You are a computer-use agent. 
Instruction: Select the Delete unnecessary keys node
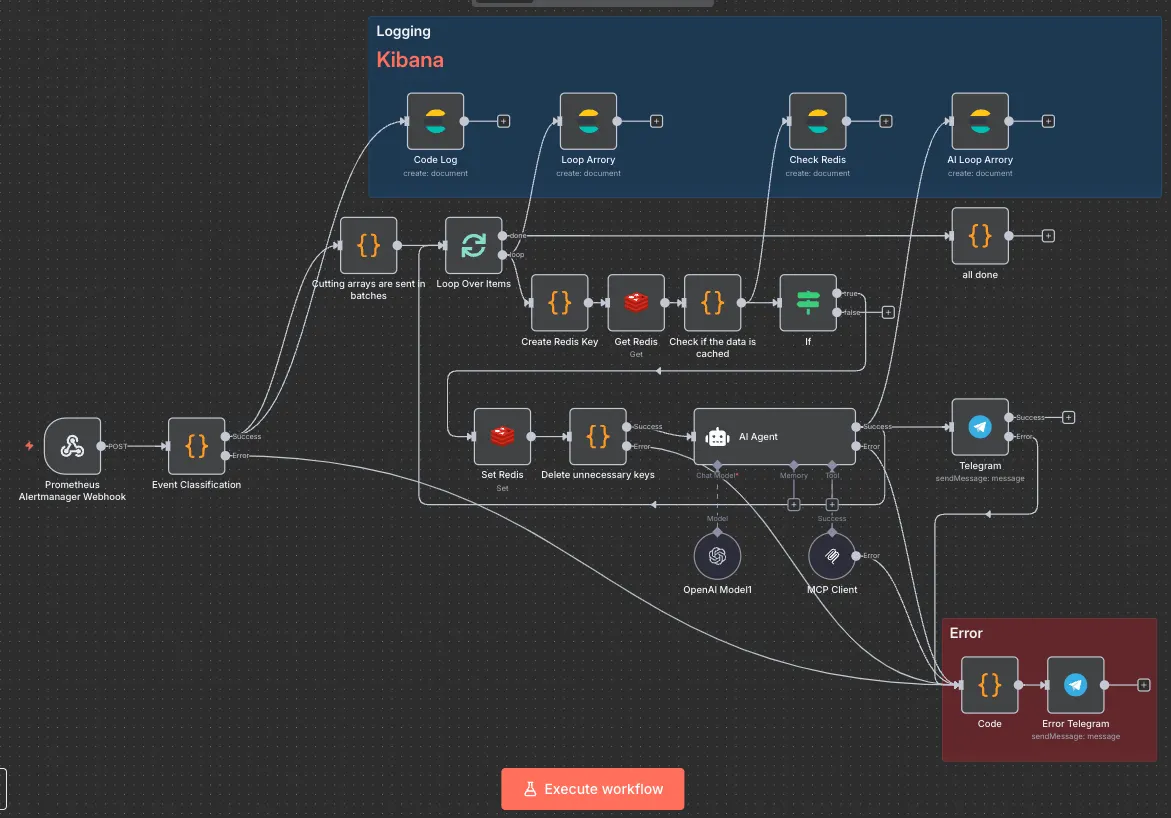[597, 436]
